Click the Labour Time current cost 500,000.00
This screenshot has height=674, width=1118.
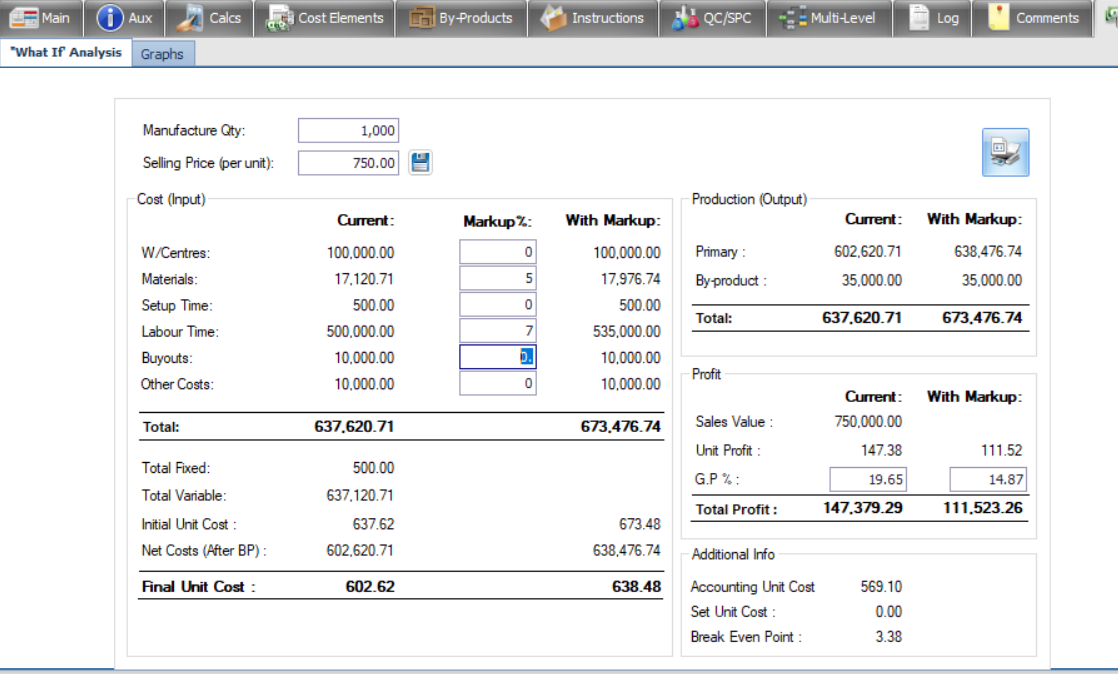360,332
